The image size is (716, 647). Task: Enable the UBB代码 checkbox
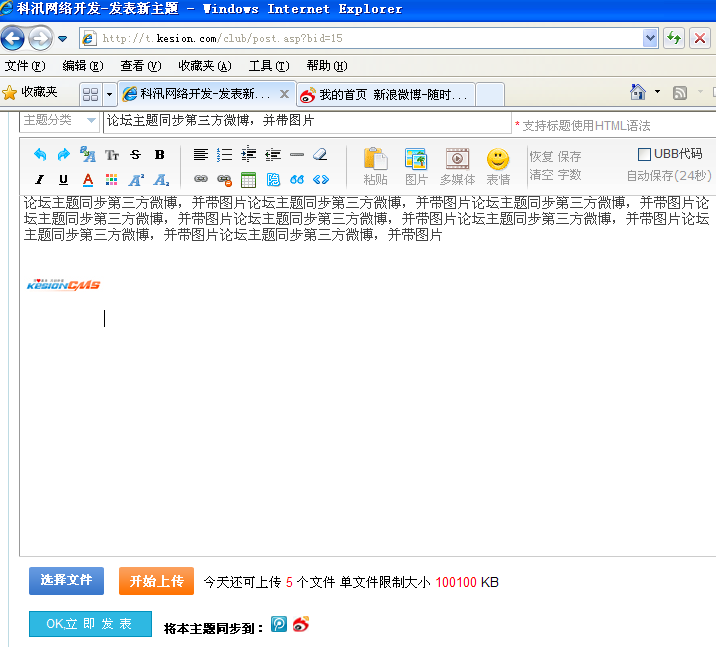point(645,154)
